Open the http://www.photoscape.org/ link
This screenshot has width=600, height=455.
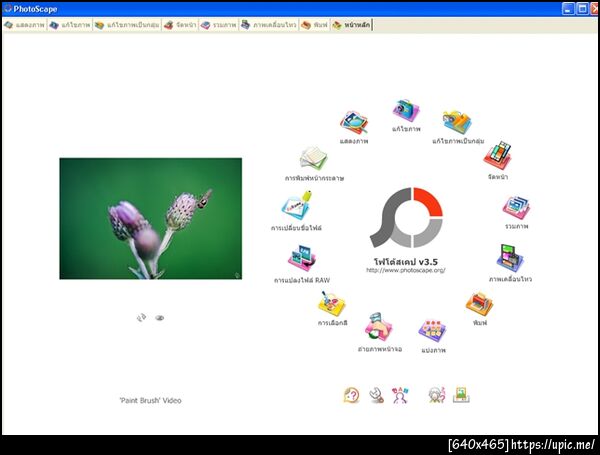point(406,270)
